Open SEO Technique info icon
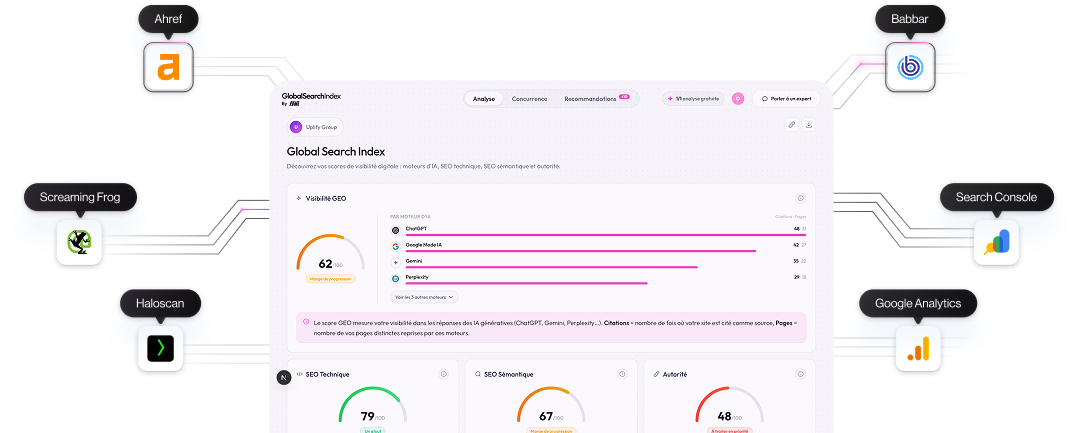The image size is (1079, 433). [443, 374]
